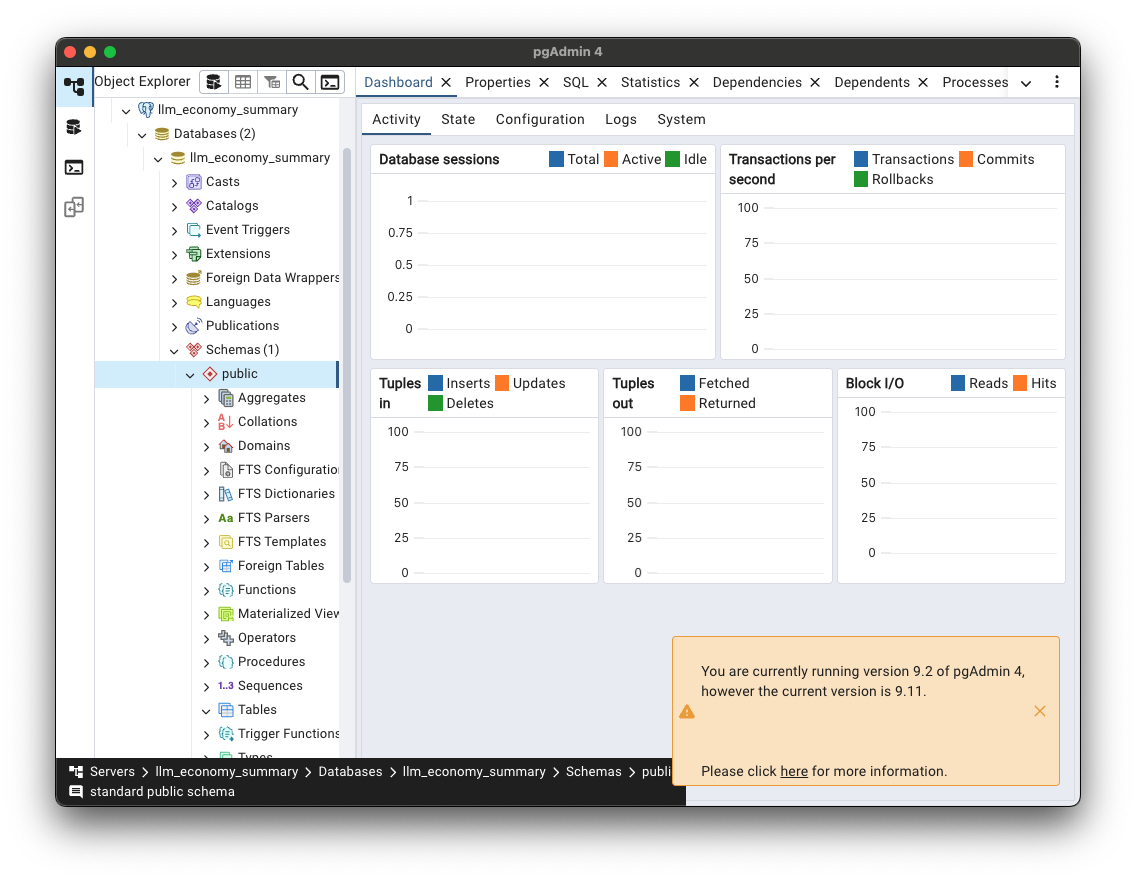The height and width of the screenshot is (880, 1136).
Task: Click the Sequences 1..3 icon
Action: 226,685
